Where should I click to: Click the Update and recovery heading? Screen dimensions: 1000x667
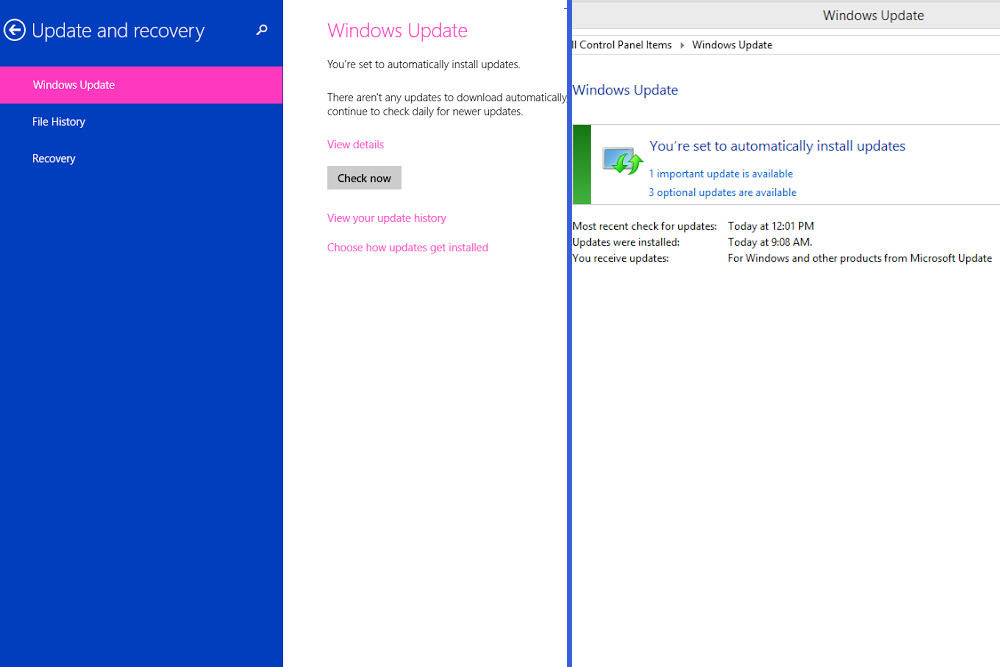tap(118, 31)
